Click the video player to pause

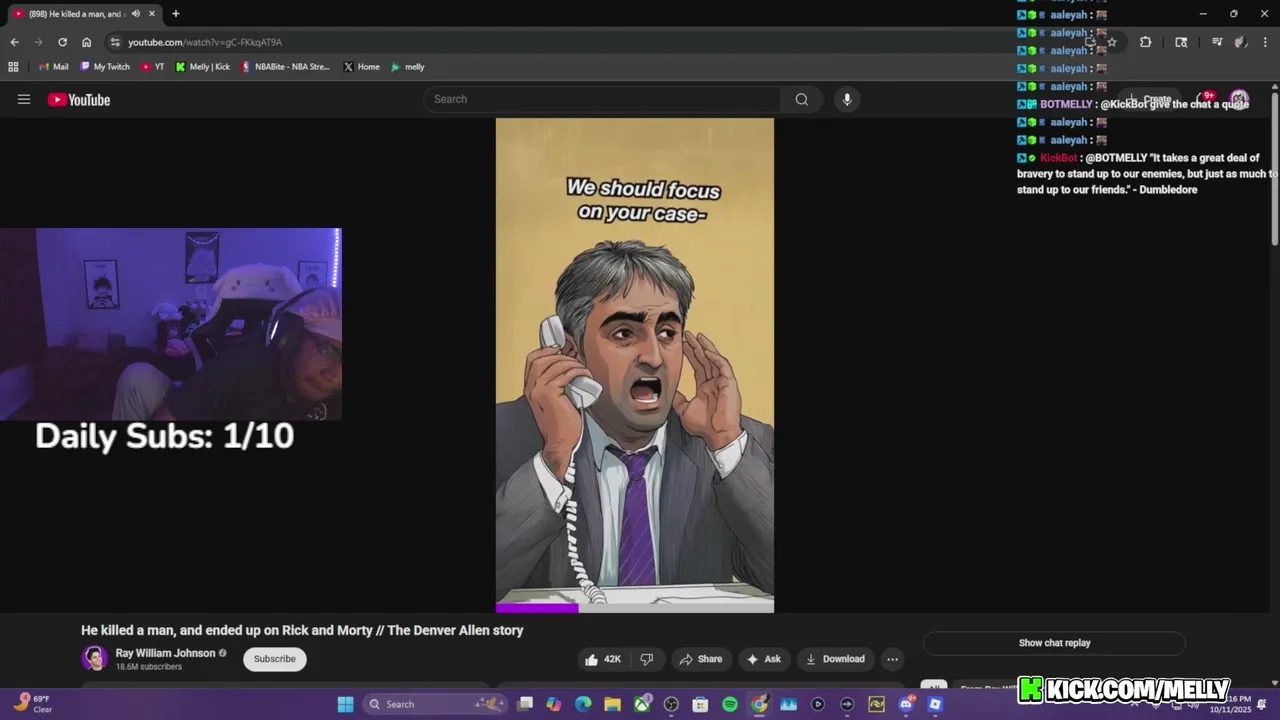click(x=635, y=365)
